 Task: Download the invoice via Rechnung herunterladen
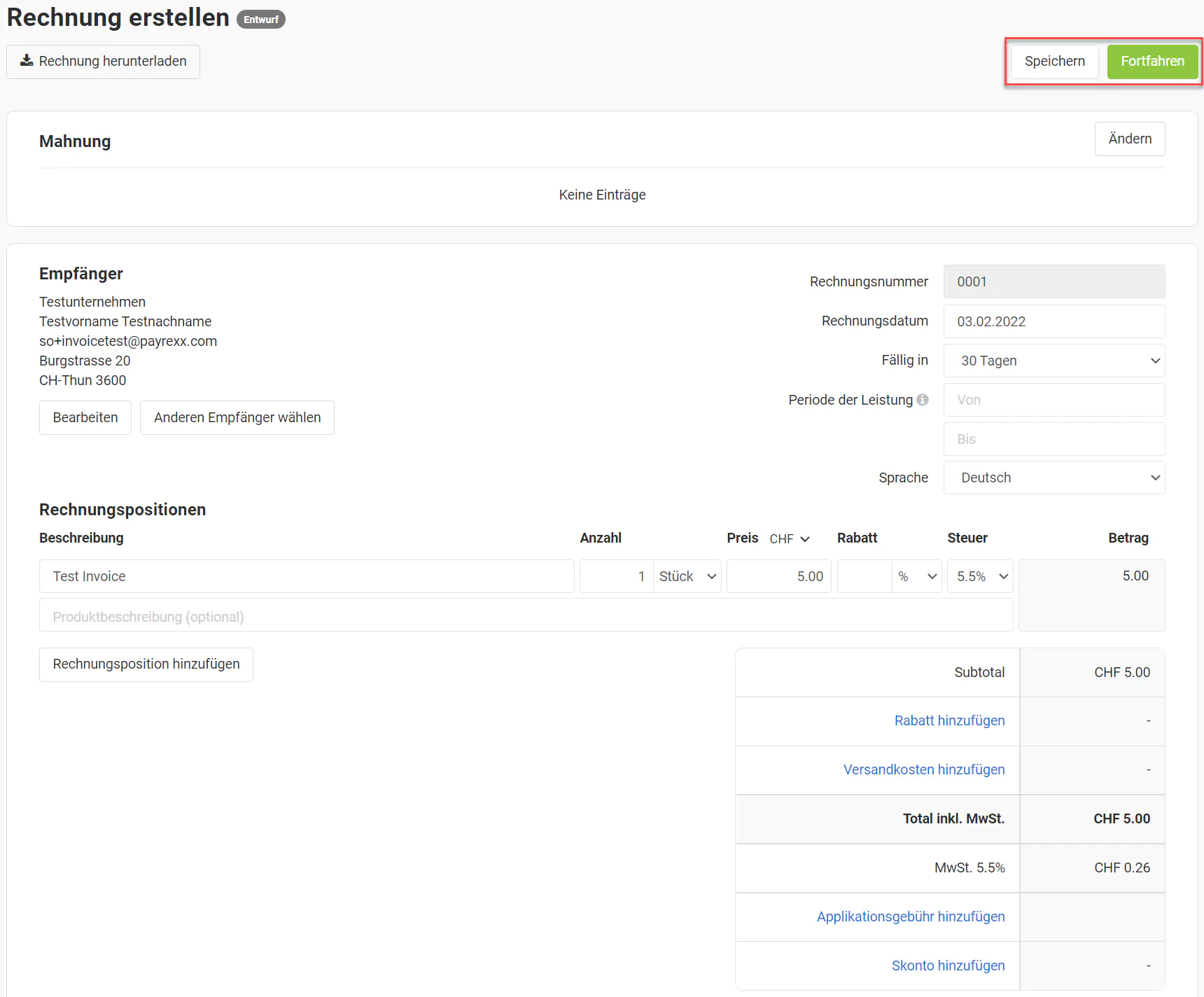click(x=104, y=62)
